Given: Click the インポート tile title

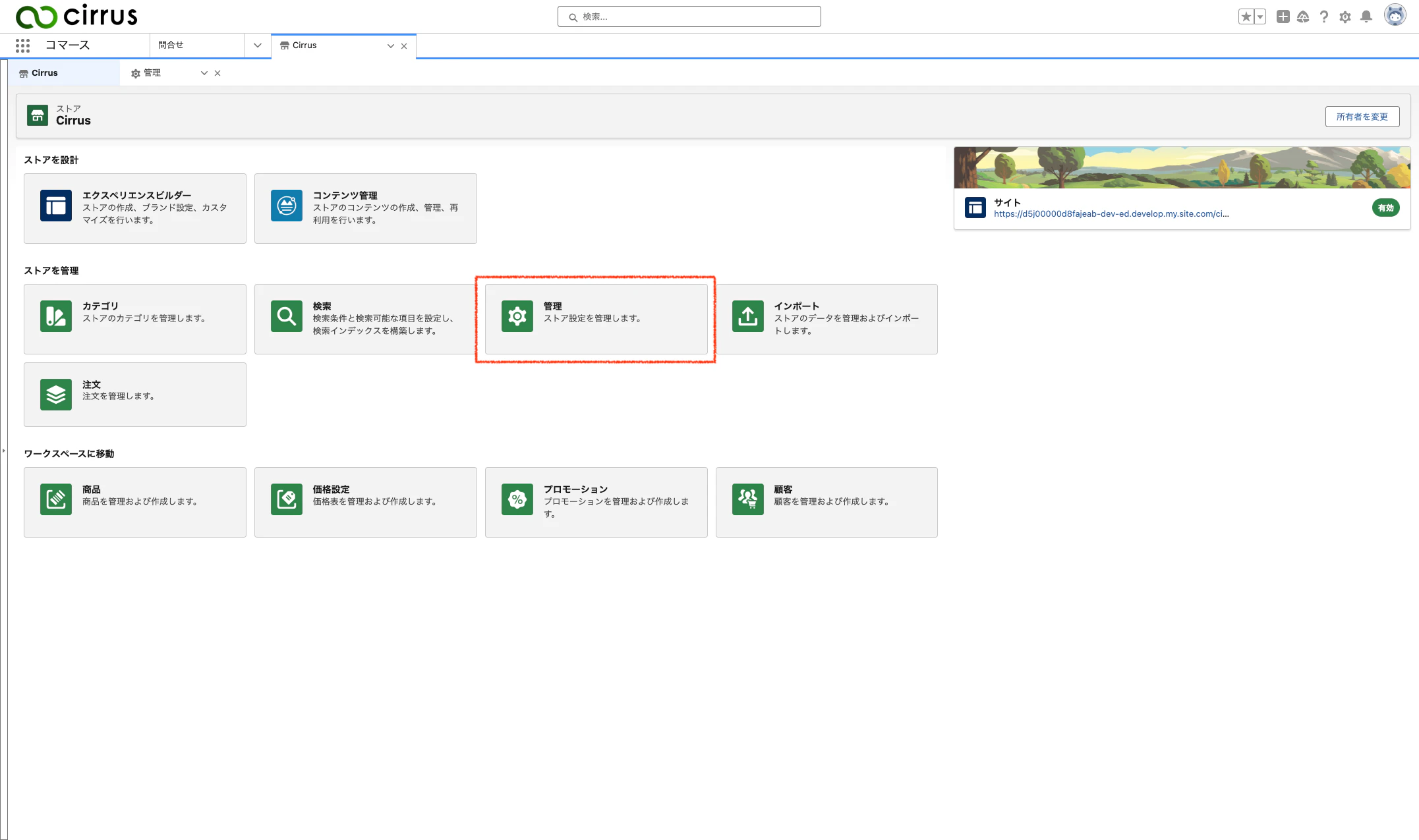Looking at the screenshot, I should coord(797,306).
